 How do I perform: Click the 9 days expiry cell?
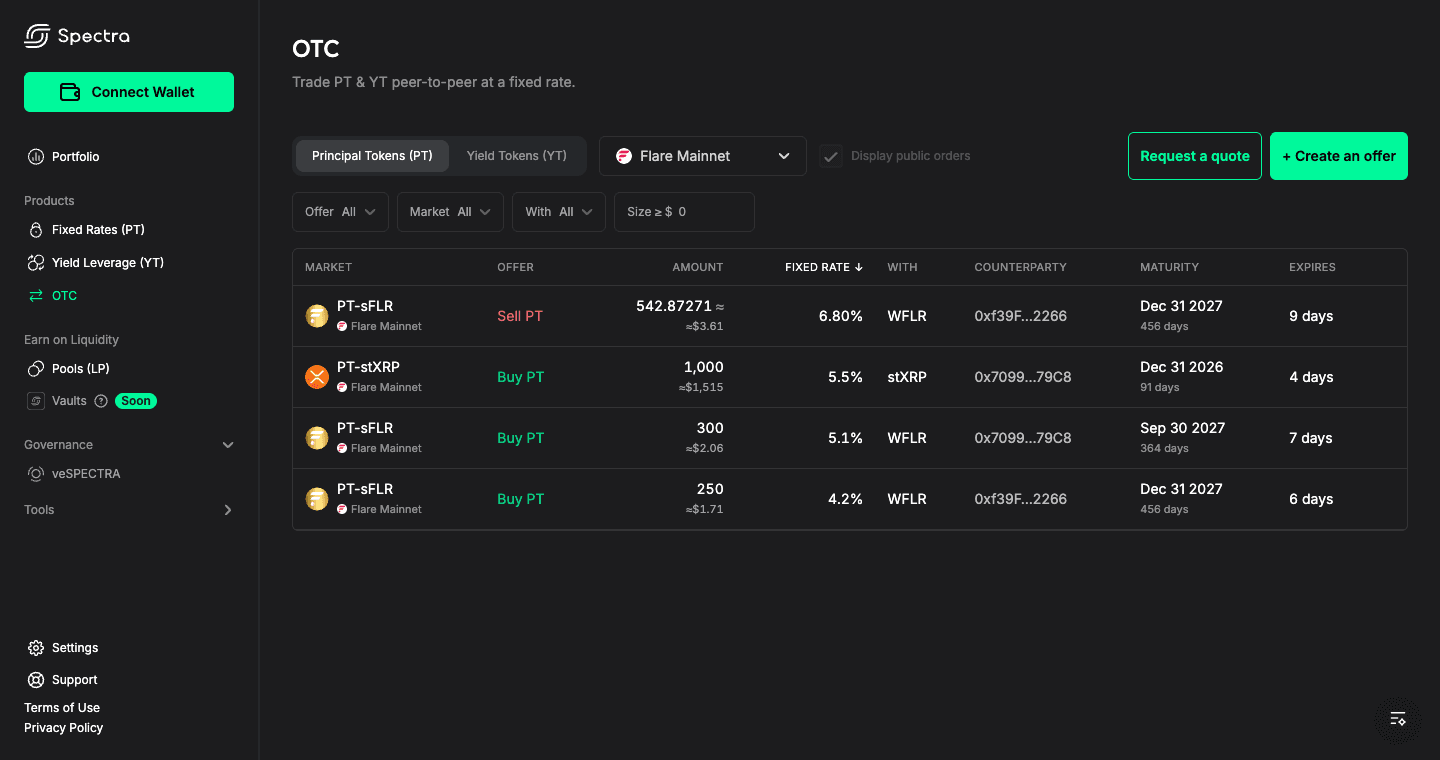click(1311, 316)
